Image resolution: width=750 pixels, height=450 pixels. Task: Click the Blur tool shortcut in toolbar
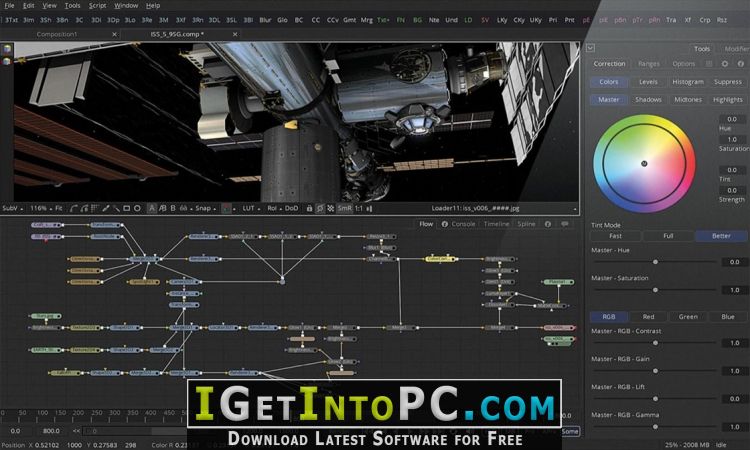(x=265, y=20)
